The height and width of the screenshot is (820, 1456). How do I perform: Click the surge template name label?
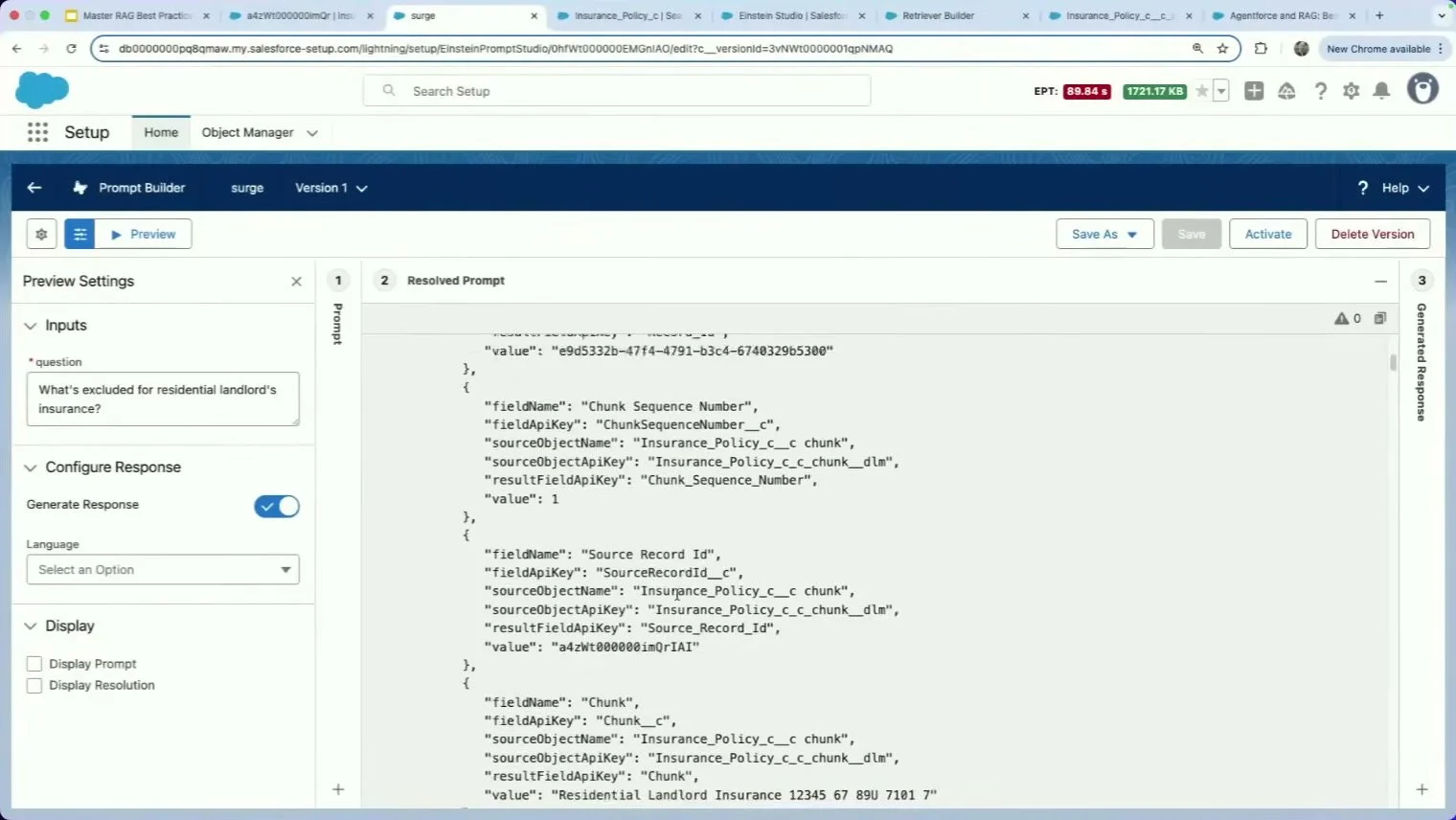click(247, 188)
